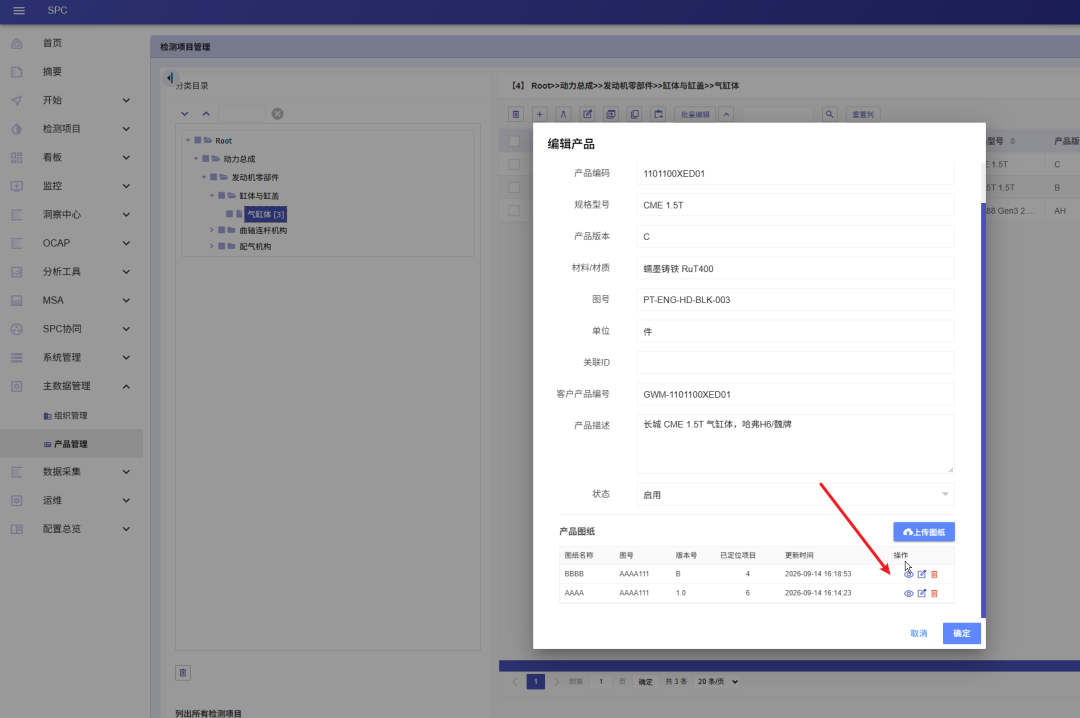
Task: Click the 产品描述 text area
Action: (796, 444)
